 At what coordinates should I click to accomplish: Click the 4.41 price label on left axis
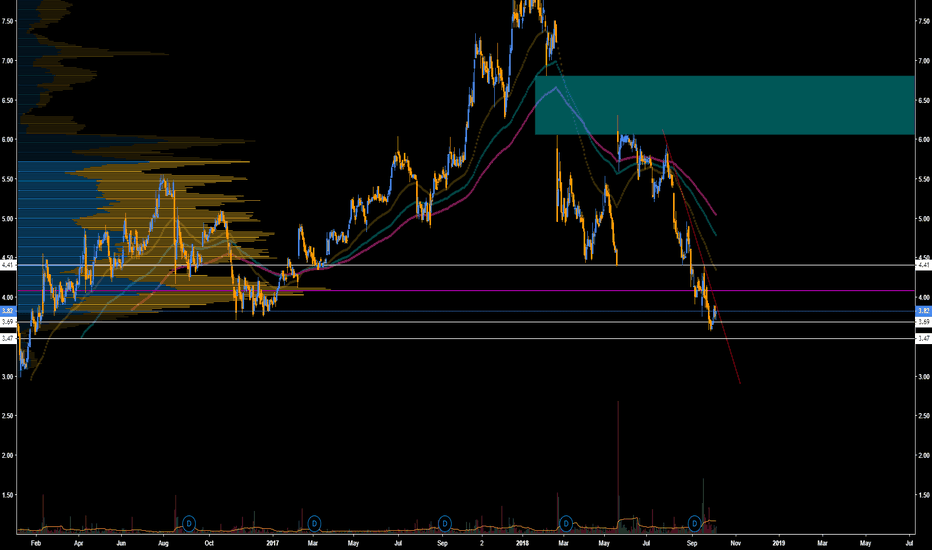click(x=8, y=265)
